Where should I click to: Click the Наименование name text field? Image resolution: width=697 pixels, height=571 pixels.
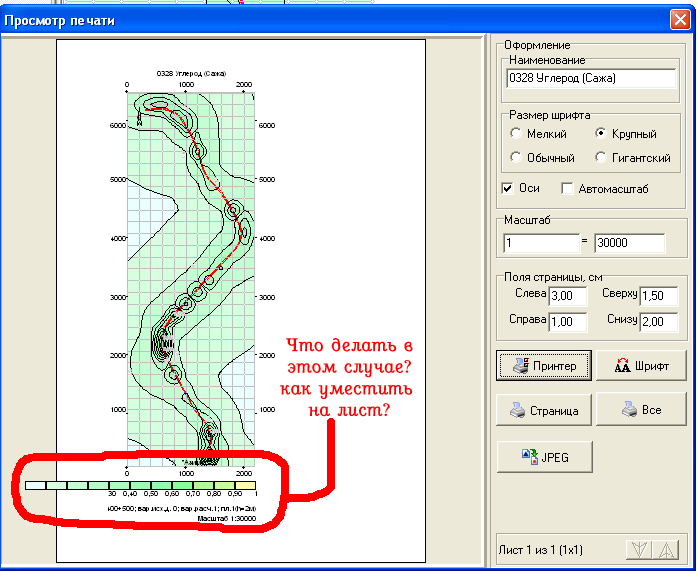pos(591,78)
